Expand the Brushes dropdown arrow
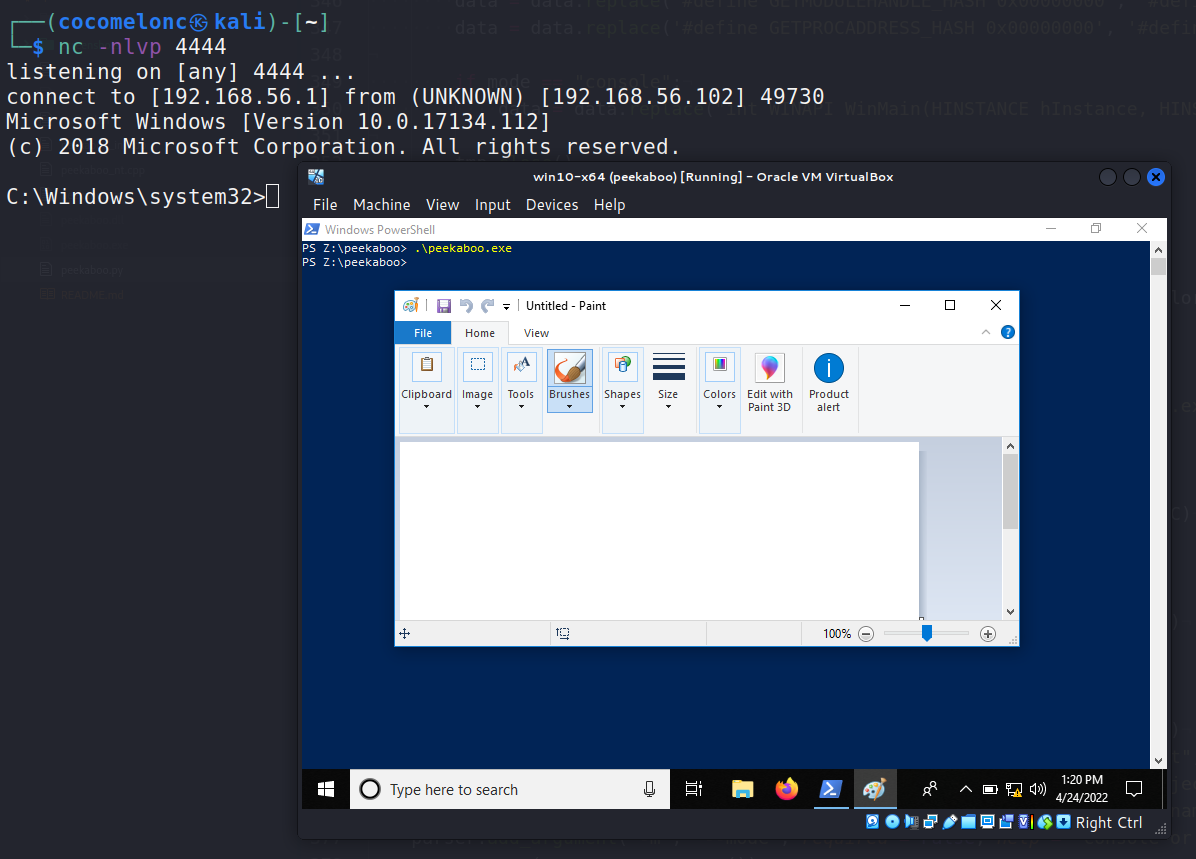 tap(570, 407)
